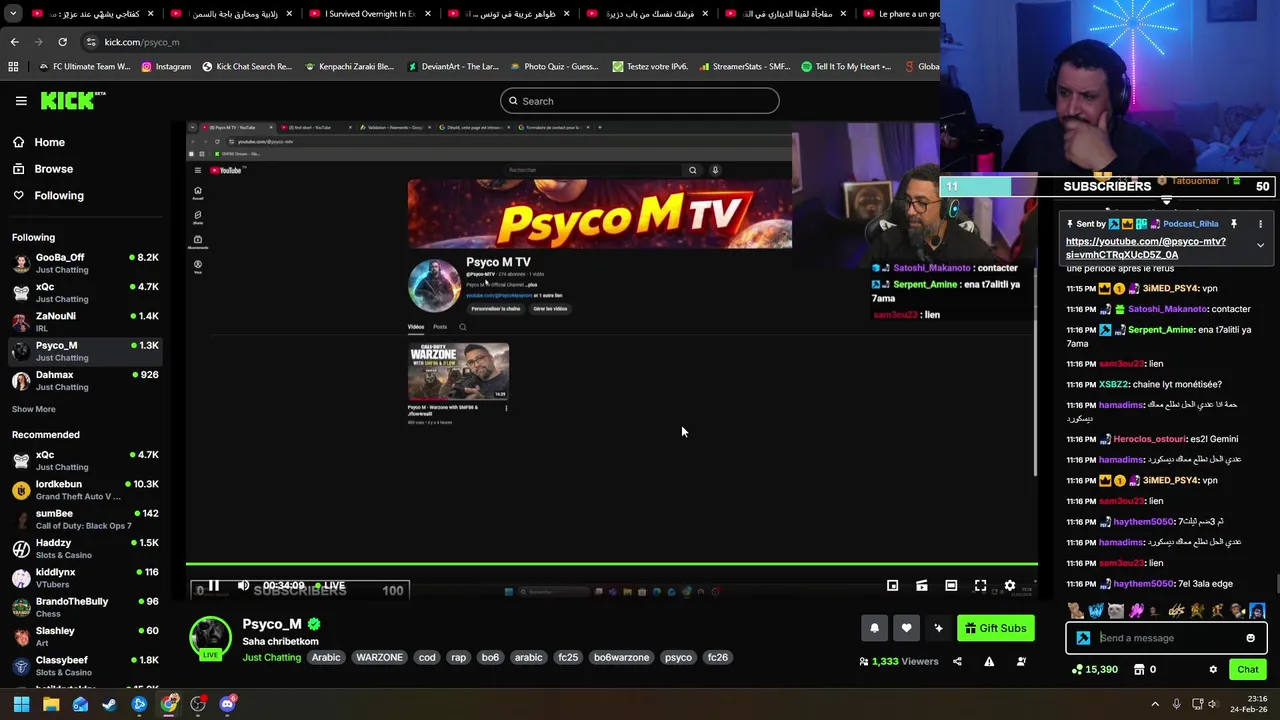Toggle theater mode

[951, 586]
